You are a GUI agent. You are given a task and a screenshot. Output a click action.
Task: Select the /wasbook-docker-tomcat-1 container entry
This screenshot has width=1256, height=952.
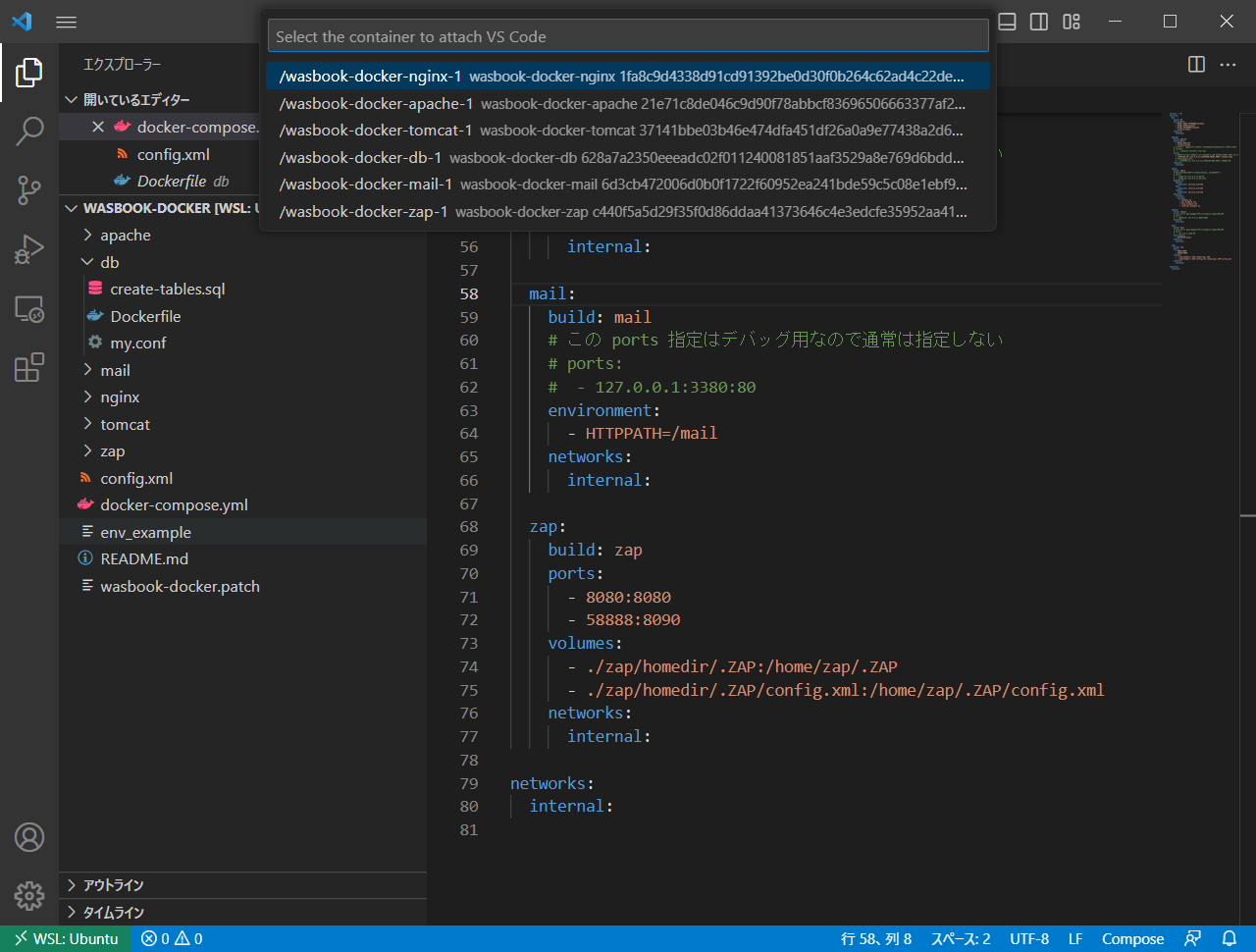(628, 129)
